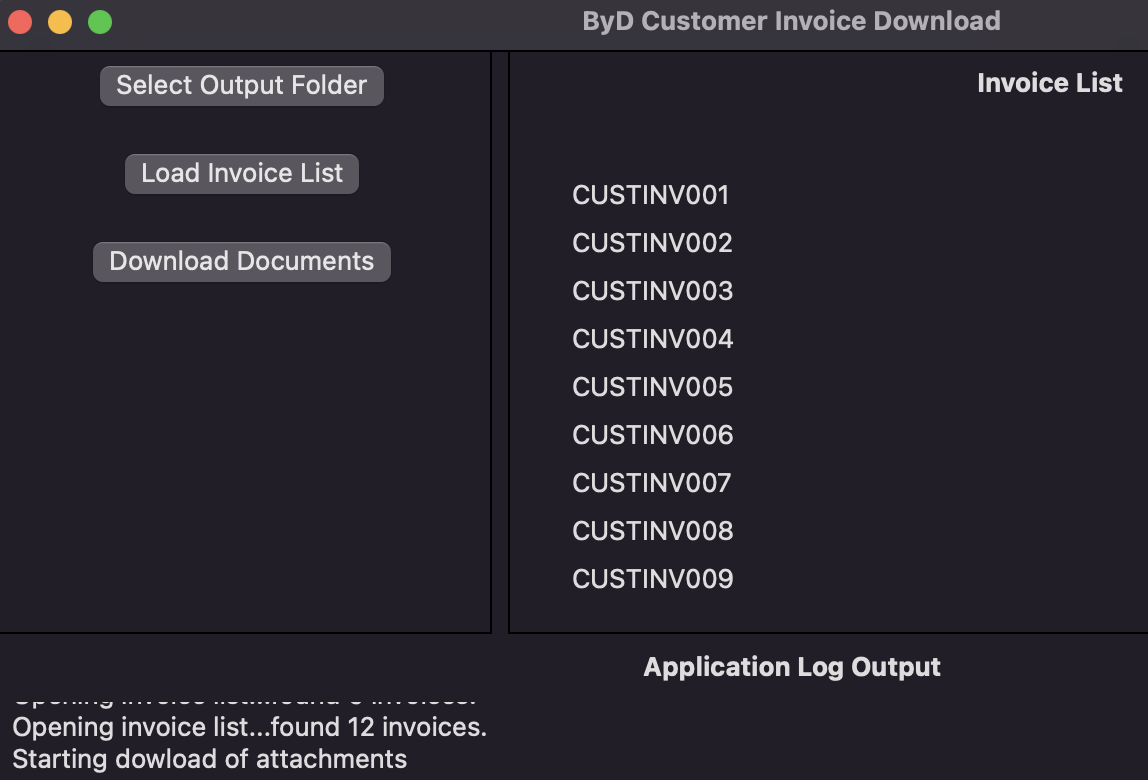The width and height of the screenshot is (1148, 780).
Task: Close the window with the red button
Action: click(20, 22)
